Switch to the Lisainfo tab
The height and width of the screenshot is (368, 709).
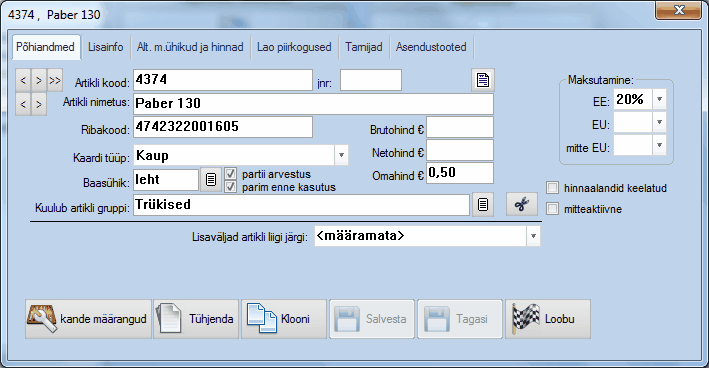[105, 47]
